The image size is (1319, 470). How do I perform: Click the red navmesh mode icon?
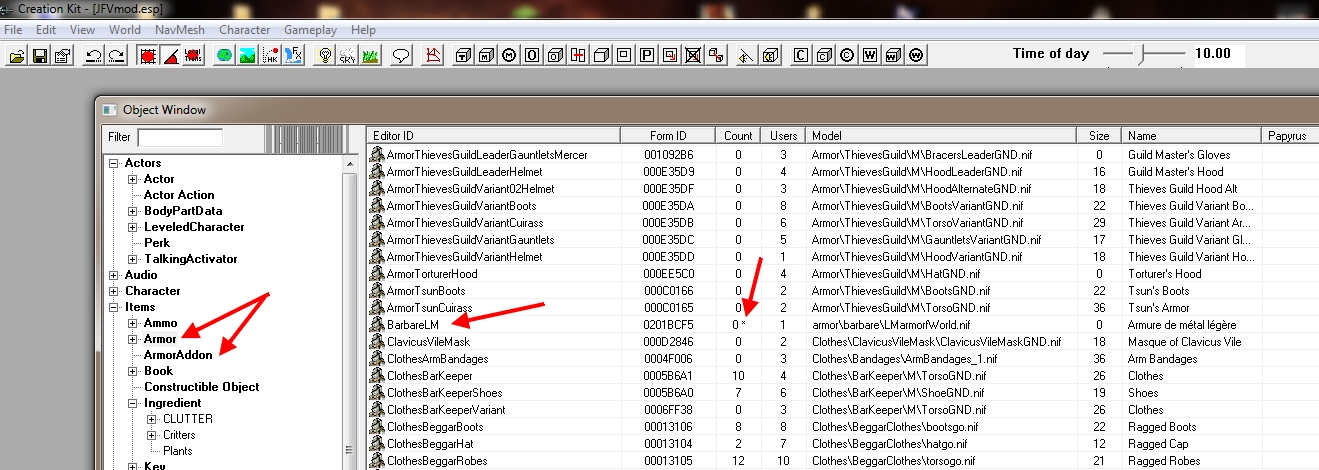point(432,56)
